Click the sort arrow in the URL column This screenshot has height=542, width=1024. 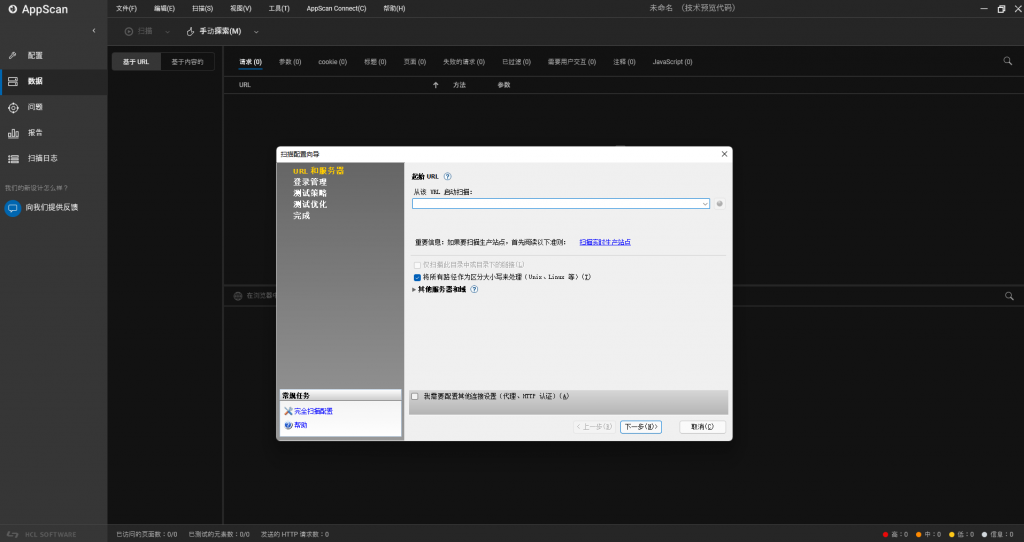(x=436, y=85)
